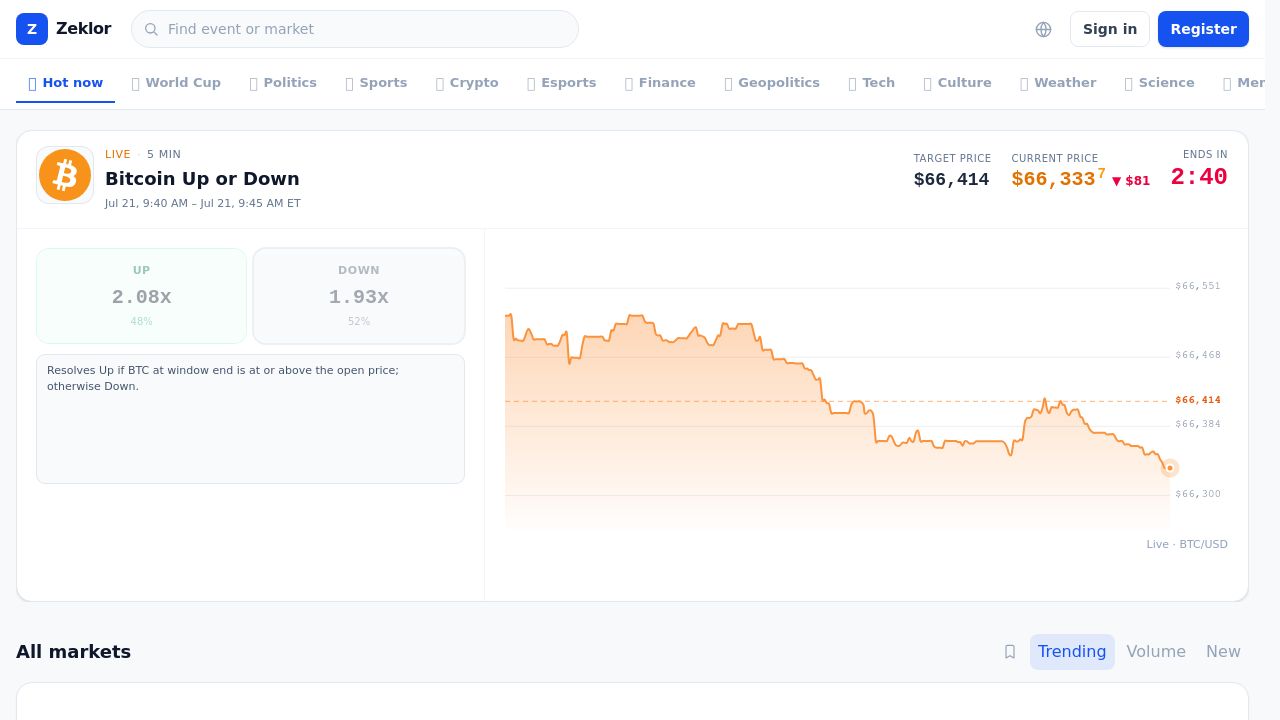Open the language globe icon

(1043, 29)
